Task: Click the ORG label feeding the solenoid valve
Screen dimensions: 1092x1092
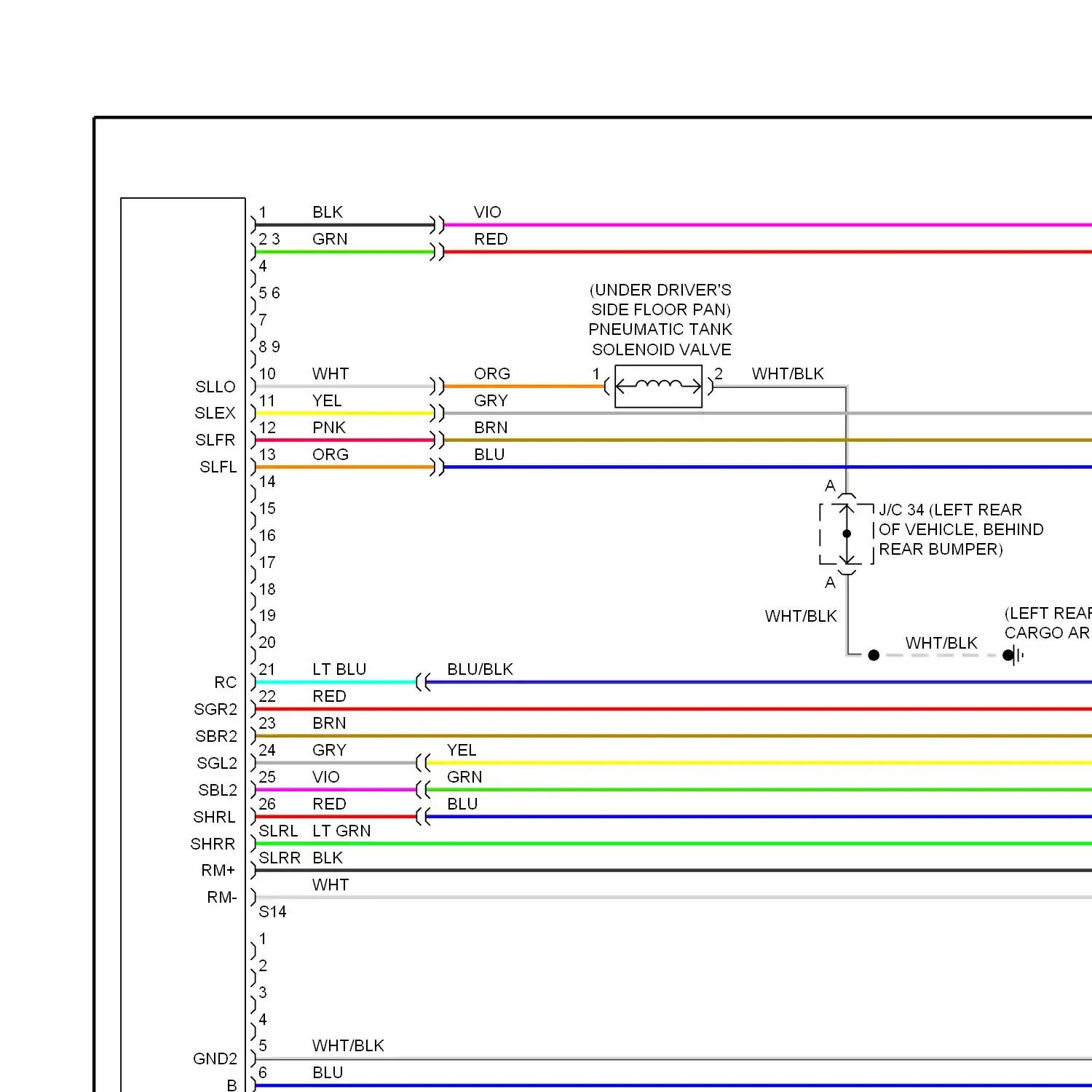Action: [492, 373]
